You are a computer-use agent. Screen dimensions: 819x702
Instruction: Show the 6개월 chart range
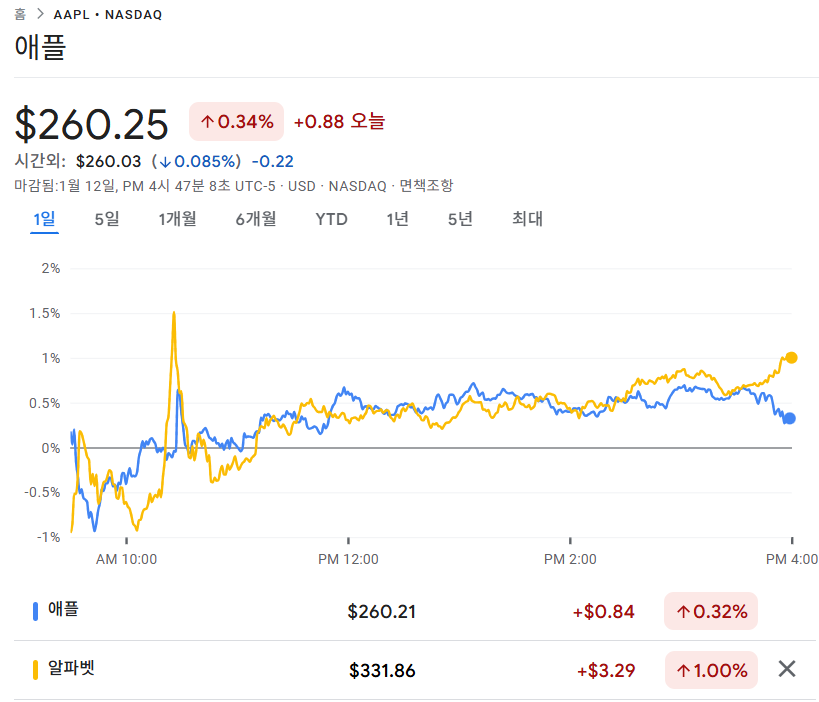coord(256,219)
